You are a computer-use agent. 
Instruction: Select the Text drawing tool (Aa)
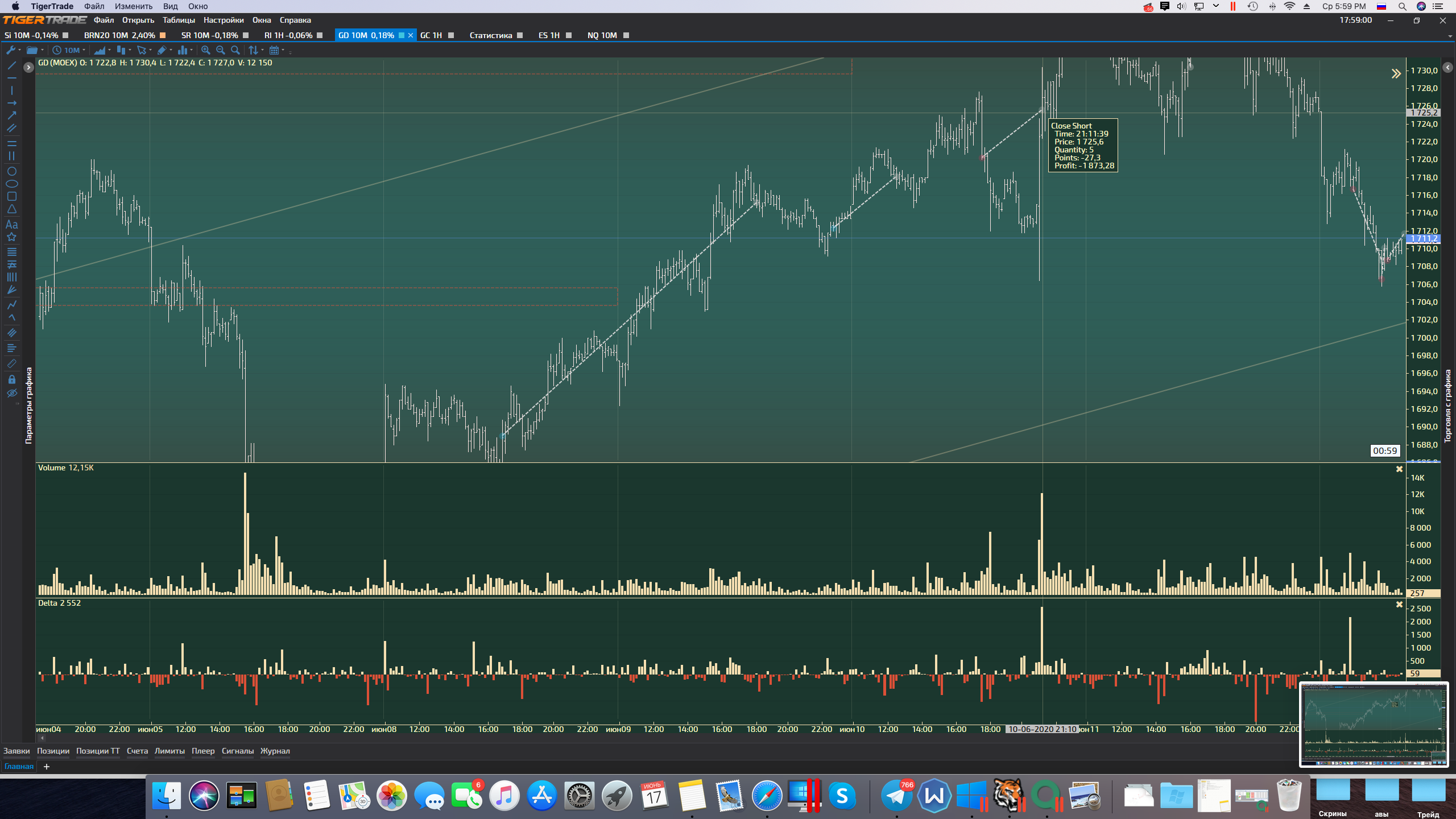[x=11, y=225]
